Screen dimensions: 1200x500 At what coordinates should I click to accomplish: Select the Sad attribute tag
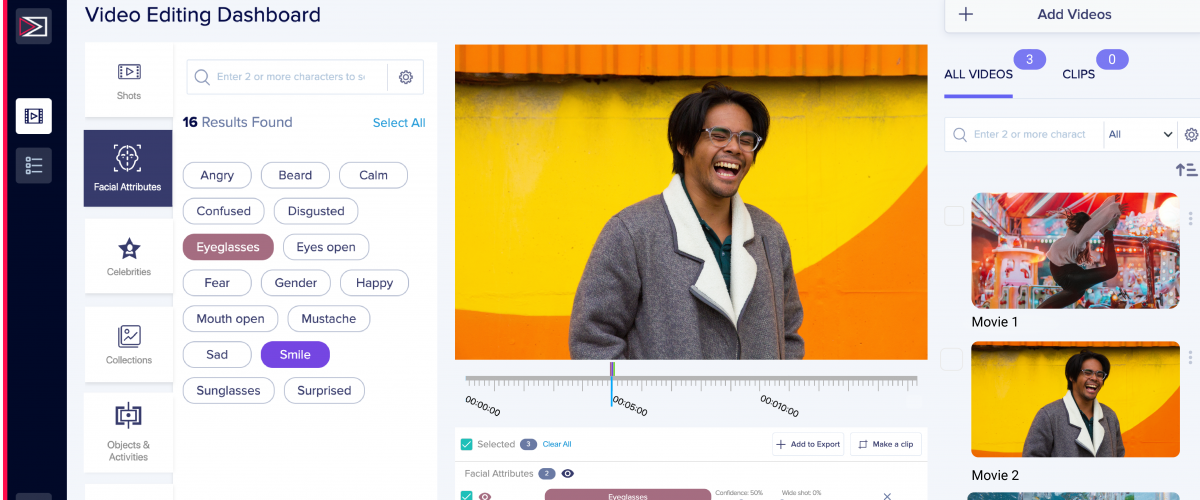(x=217, y=355)
